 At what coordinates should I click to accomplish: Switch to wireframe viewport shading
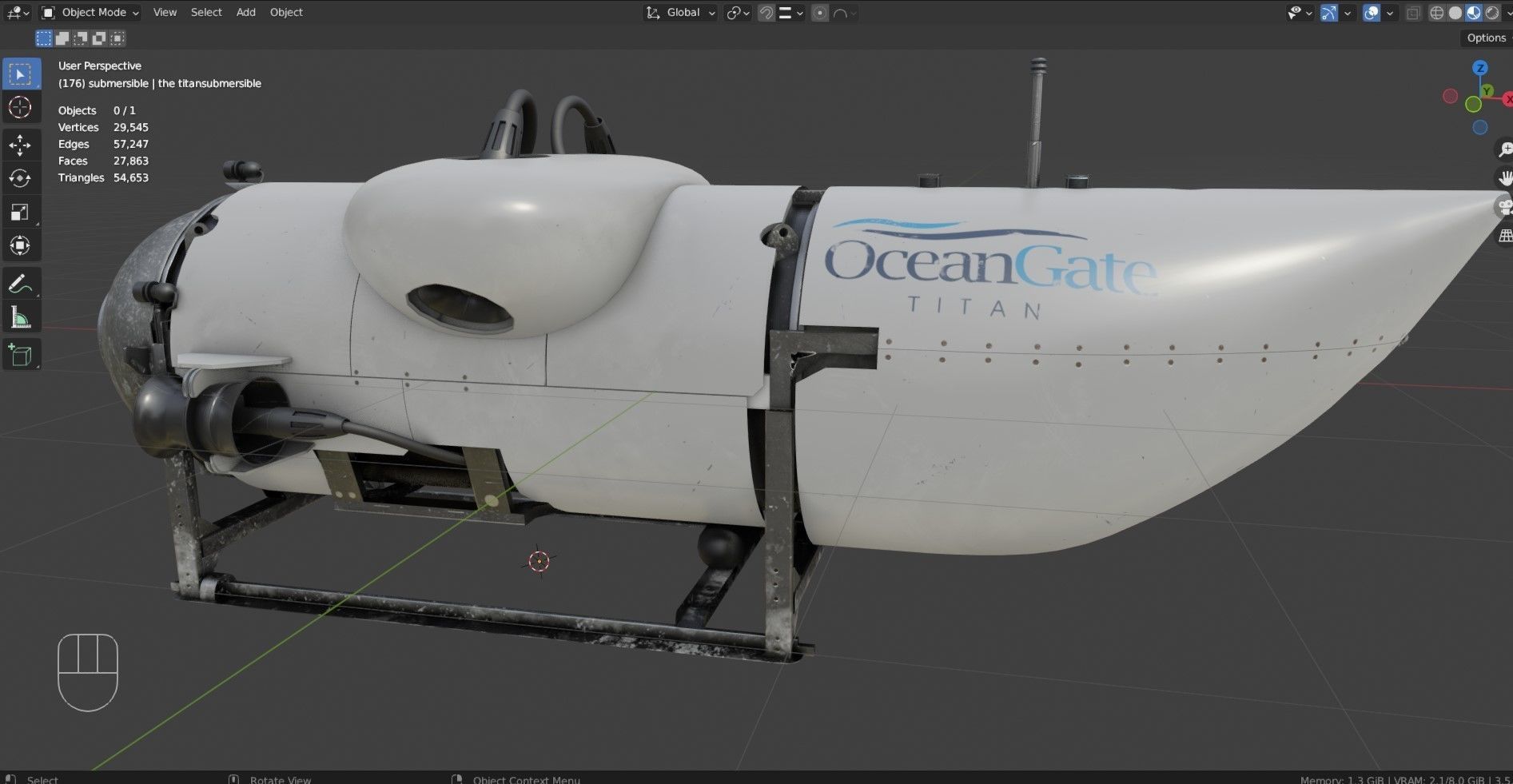[1437, 13]
